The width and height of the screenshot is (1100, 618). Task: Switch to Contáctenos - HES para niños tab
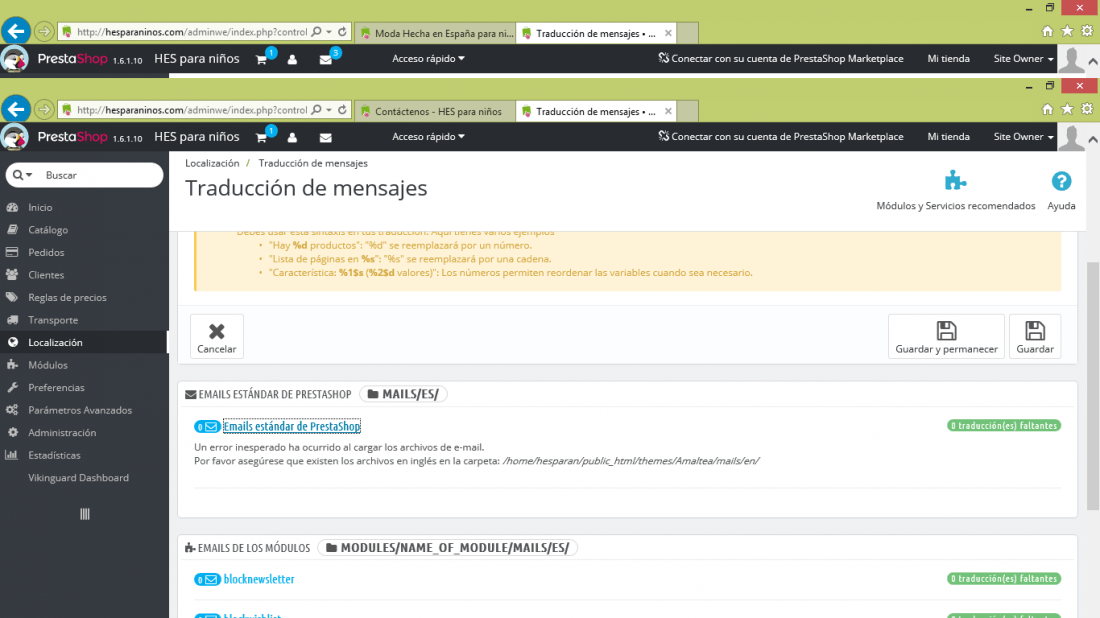(x=436, y=112)
